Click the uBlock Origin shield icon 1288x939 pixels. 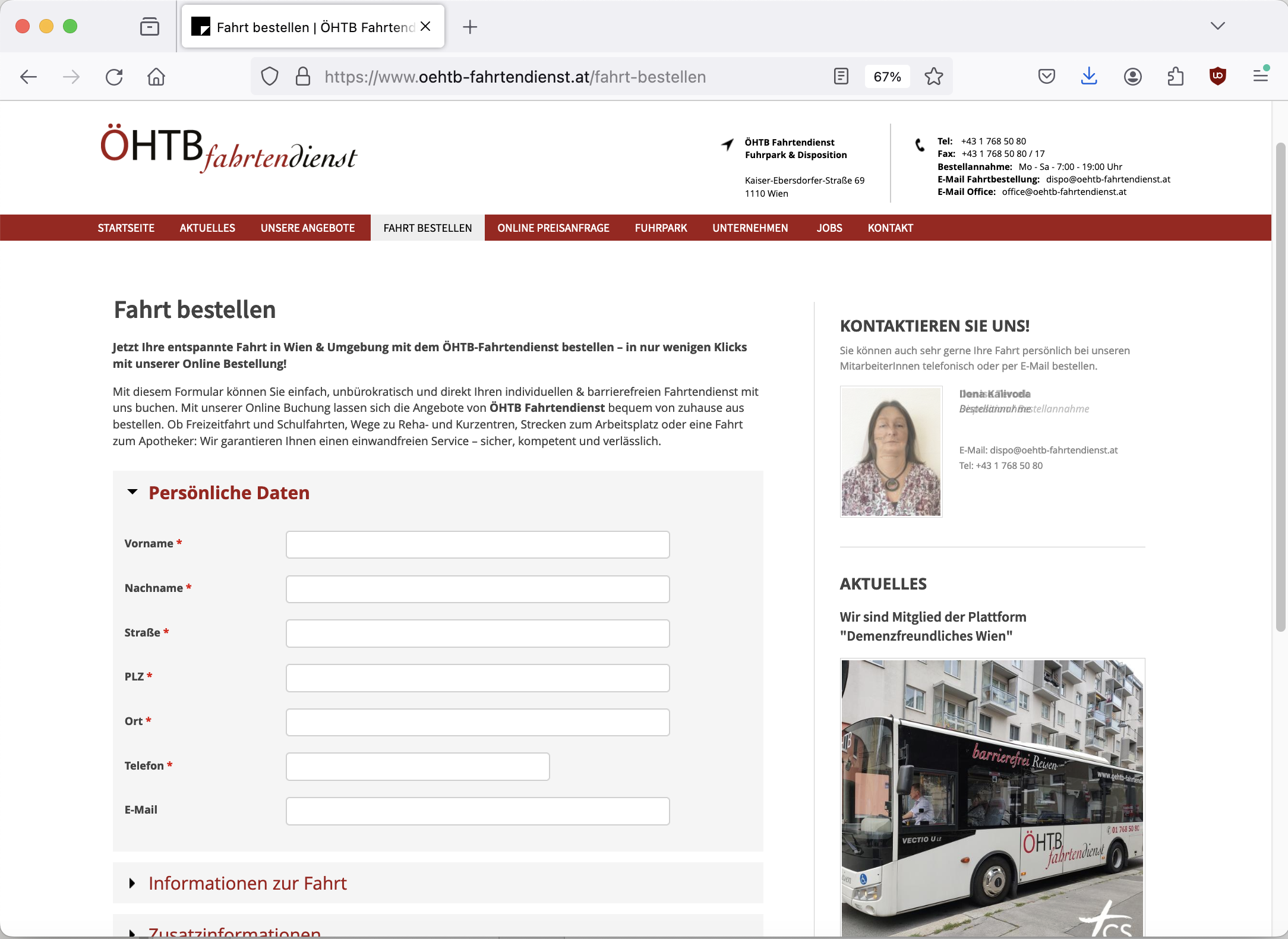pos(1217,77)
